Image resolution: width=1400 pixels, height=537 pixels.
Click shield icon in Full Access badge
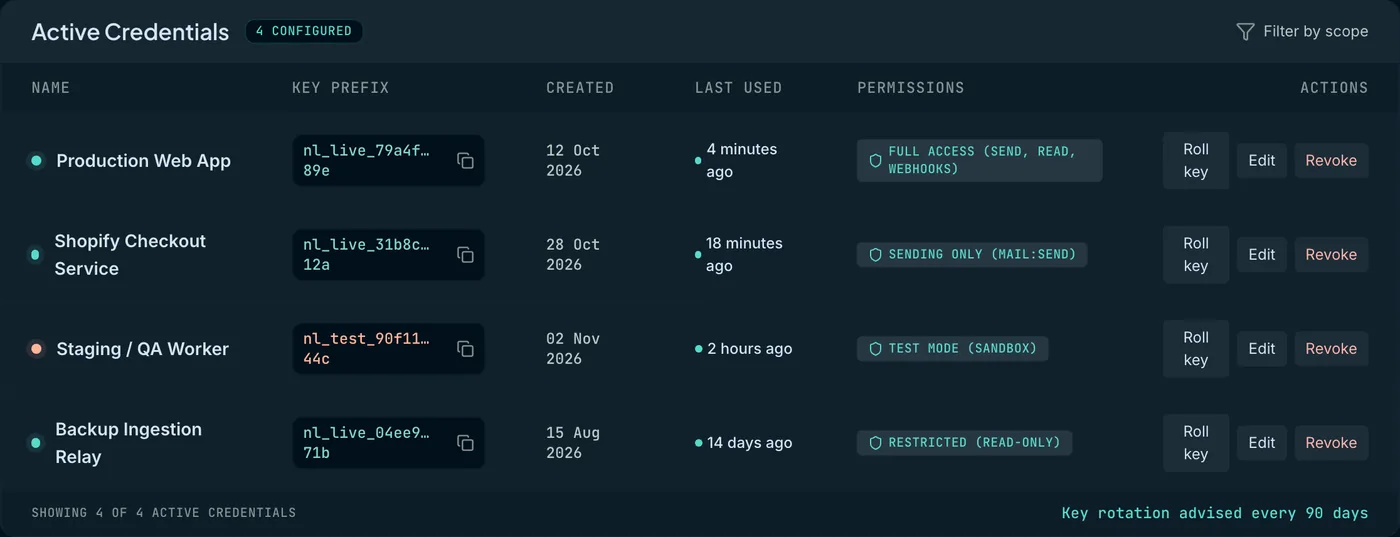[x=875, y=160]
